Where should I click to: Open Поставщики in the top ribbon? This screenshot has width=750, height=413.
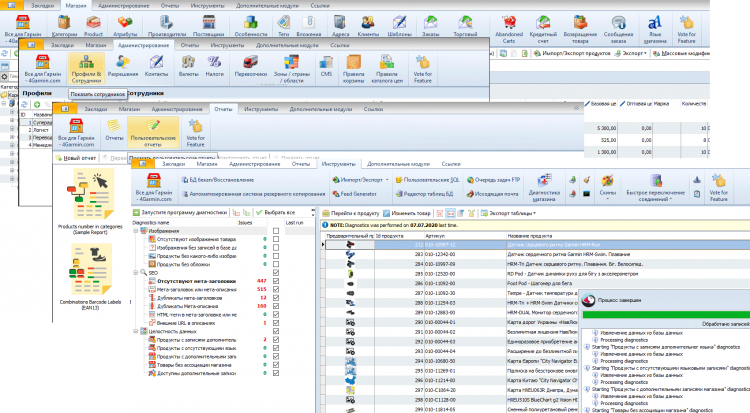209,26
